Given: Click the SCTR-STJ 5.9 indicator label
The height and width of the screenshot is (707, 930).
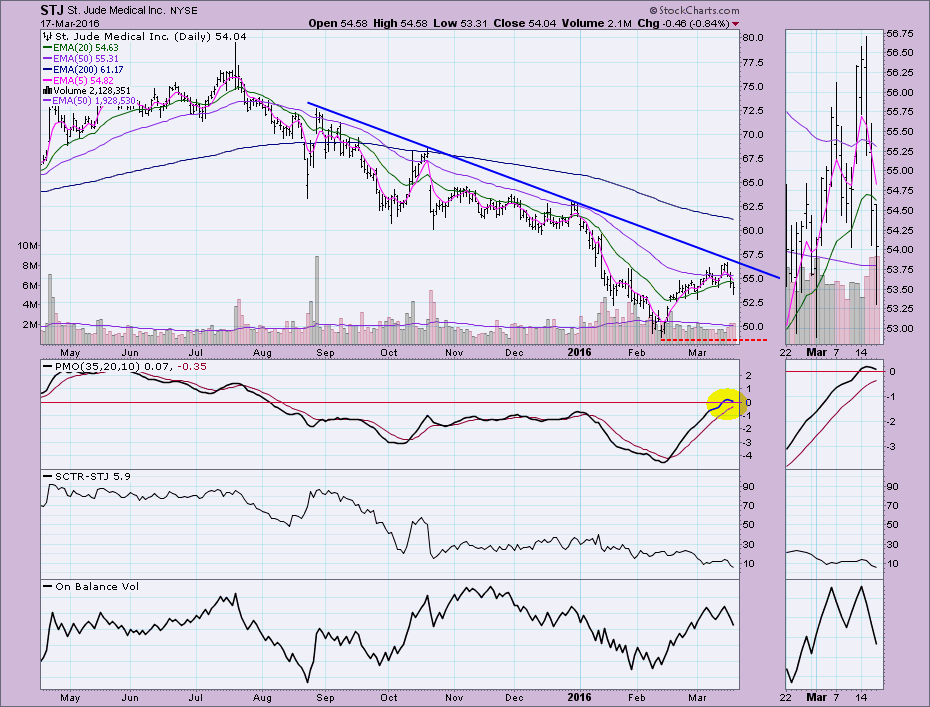Looking at the screenshot, I should [x=88, y=476].
